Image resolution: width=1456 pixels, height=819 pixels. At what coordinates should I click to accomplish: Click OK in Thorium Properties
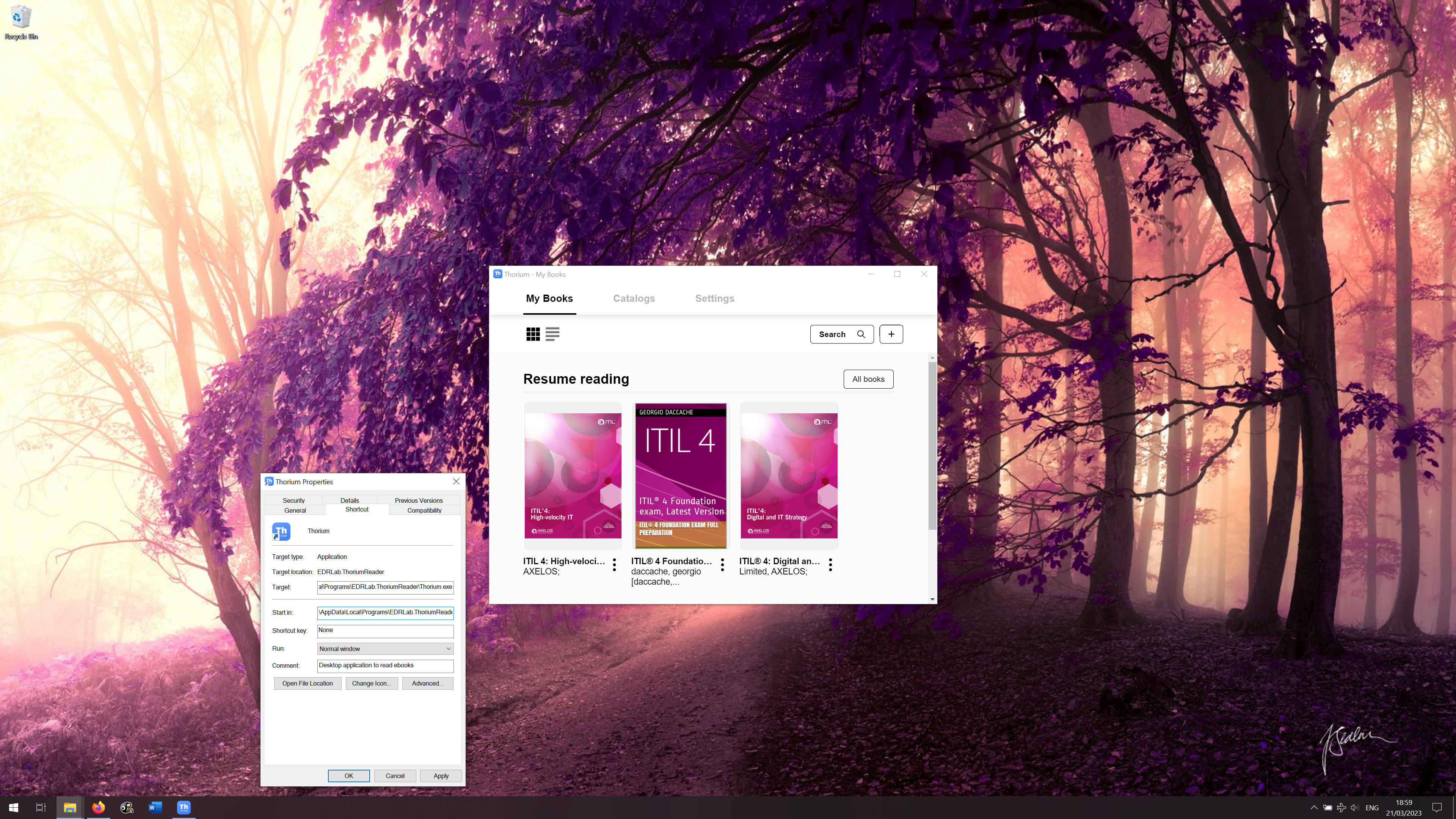point(349,776)
